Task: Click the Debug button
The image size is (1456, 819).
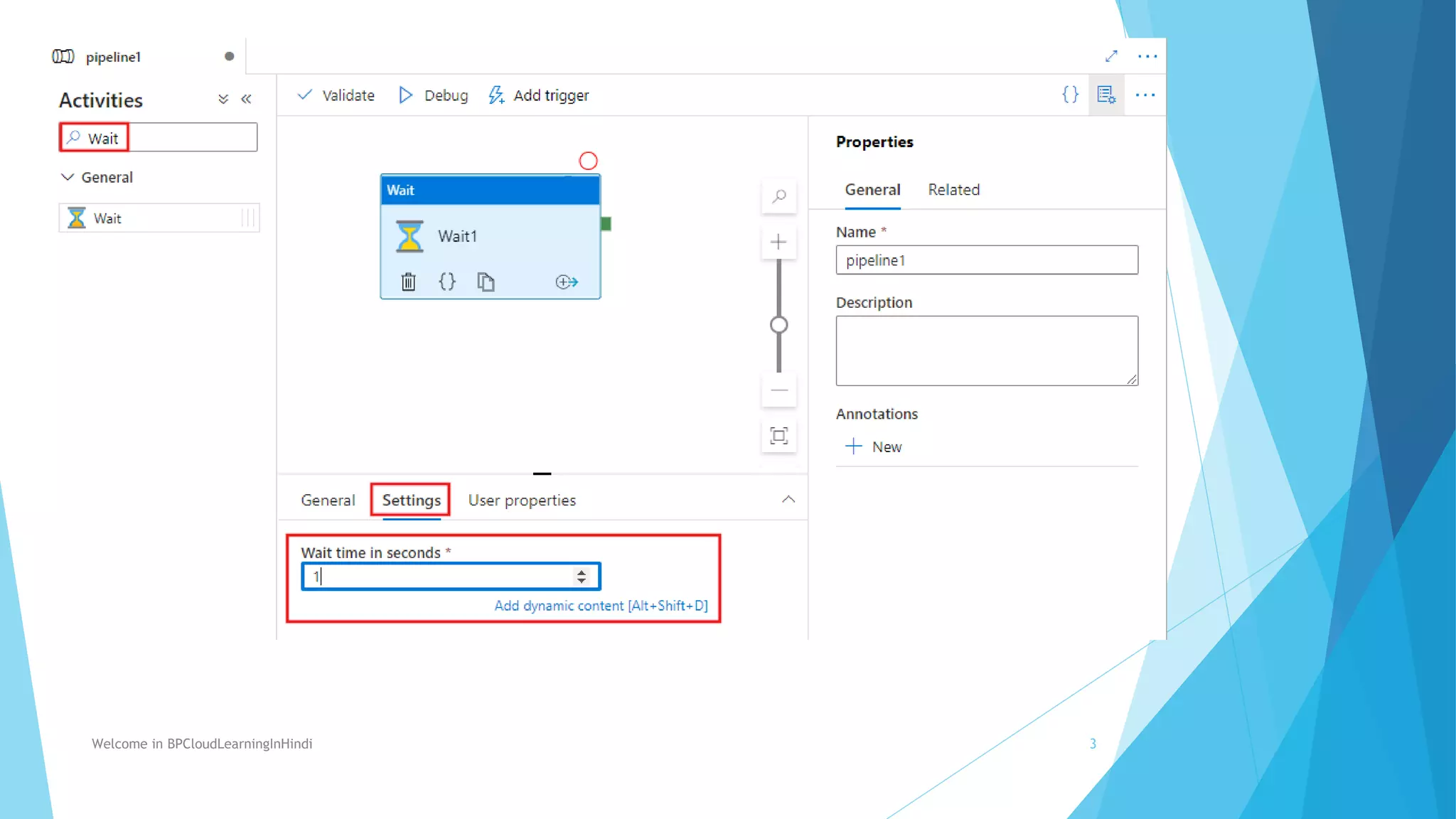Action: tap(434, 95)
